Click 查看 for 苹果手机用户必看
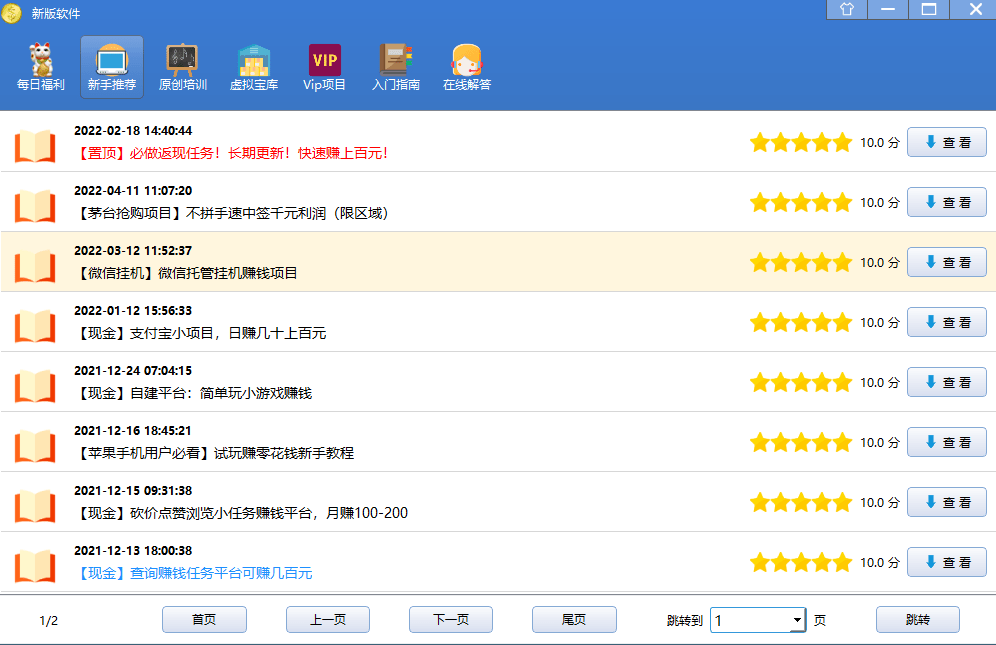Screen dimensions: 996x645 click(946, 442)
